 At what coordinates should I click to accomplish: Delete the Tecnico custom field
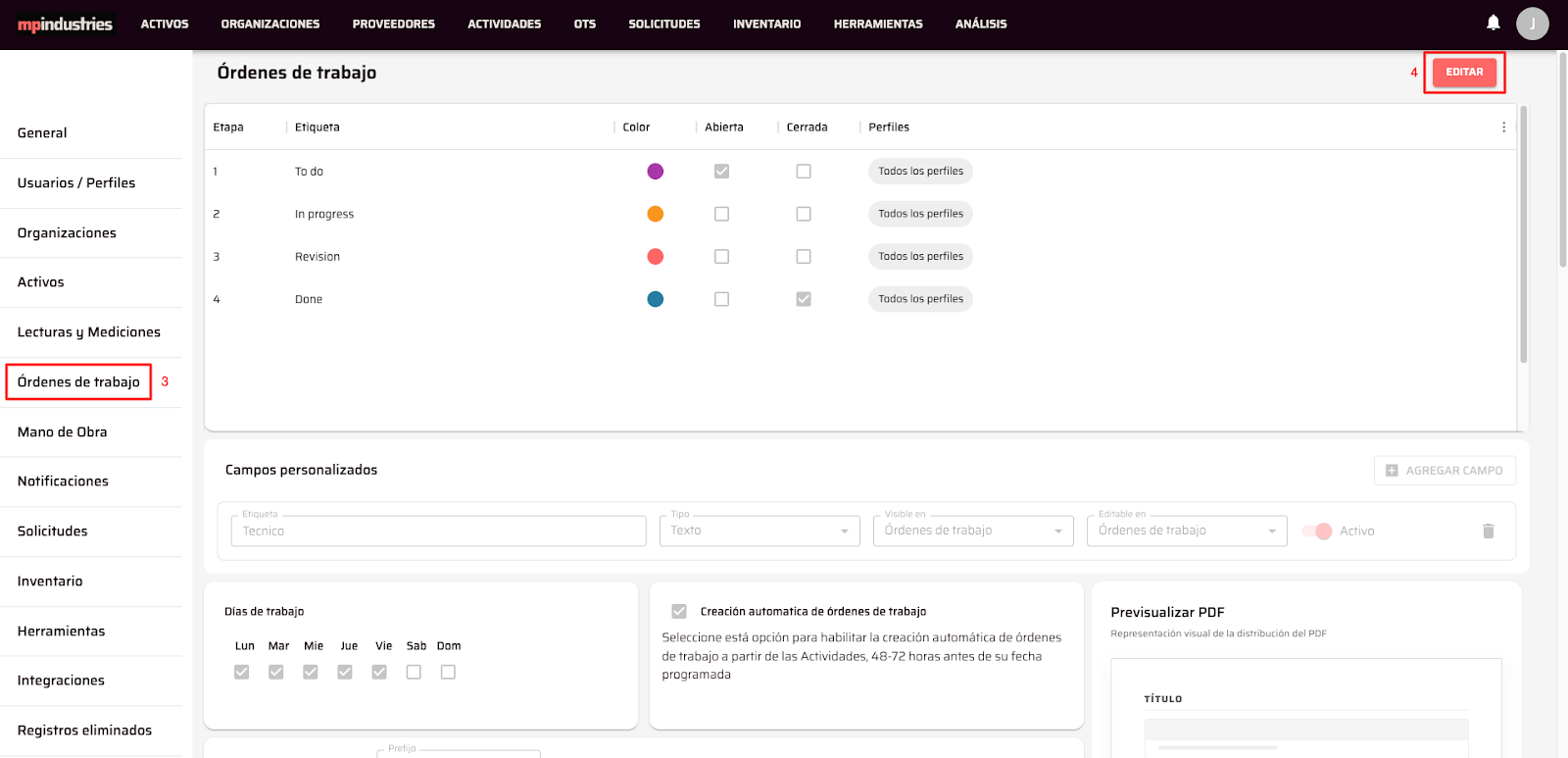pyautogui.click(x=1488, y=531)
